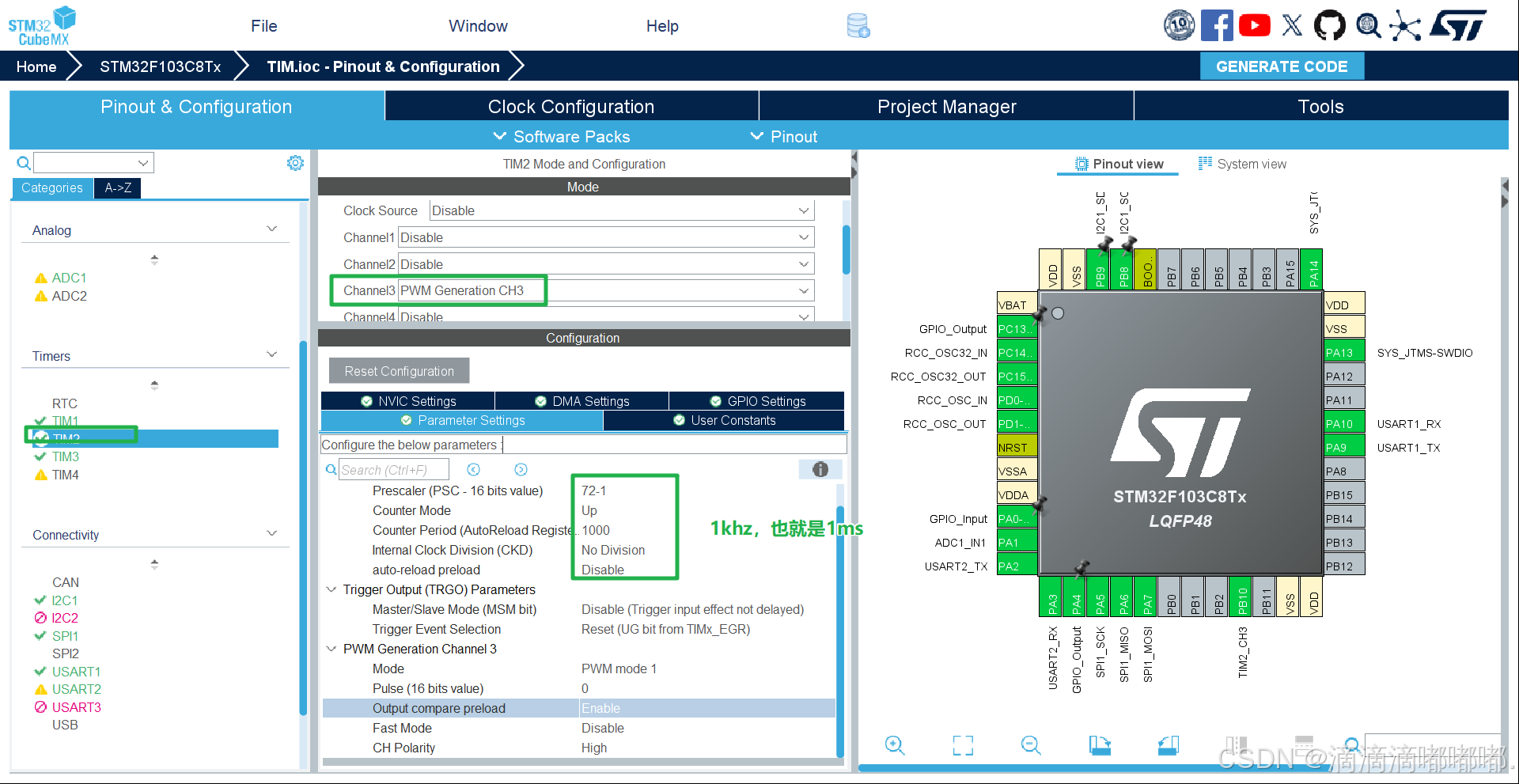Click the PC13 GPIO_Output pin
The width and height of the screenshot is (1519, 784).
pyautogui.click(x=1017, y=329)
